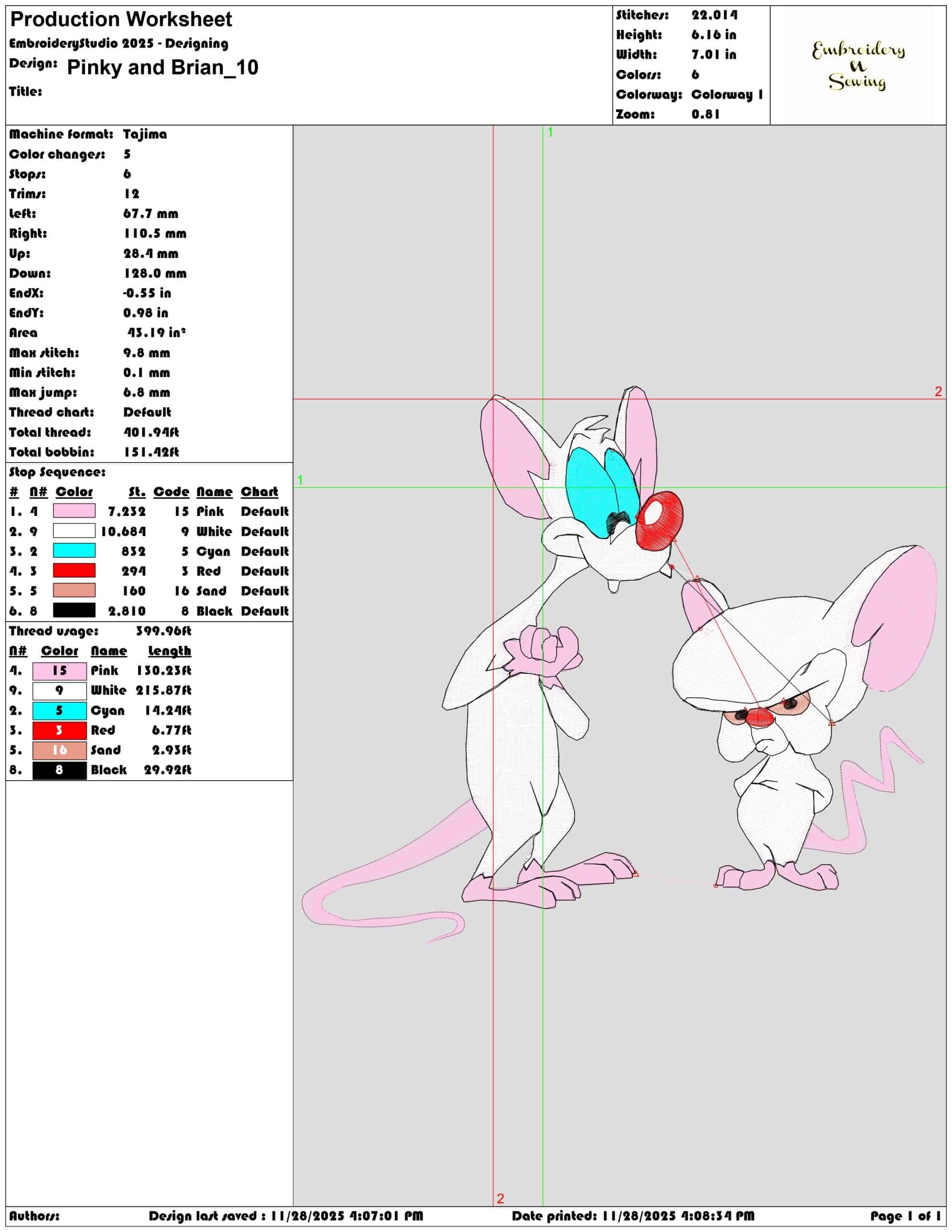The height and width of the screenshot is (1232, 952).
Task: Click the Length column header
Action: click(x=169, y=651)
